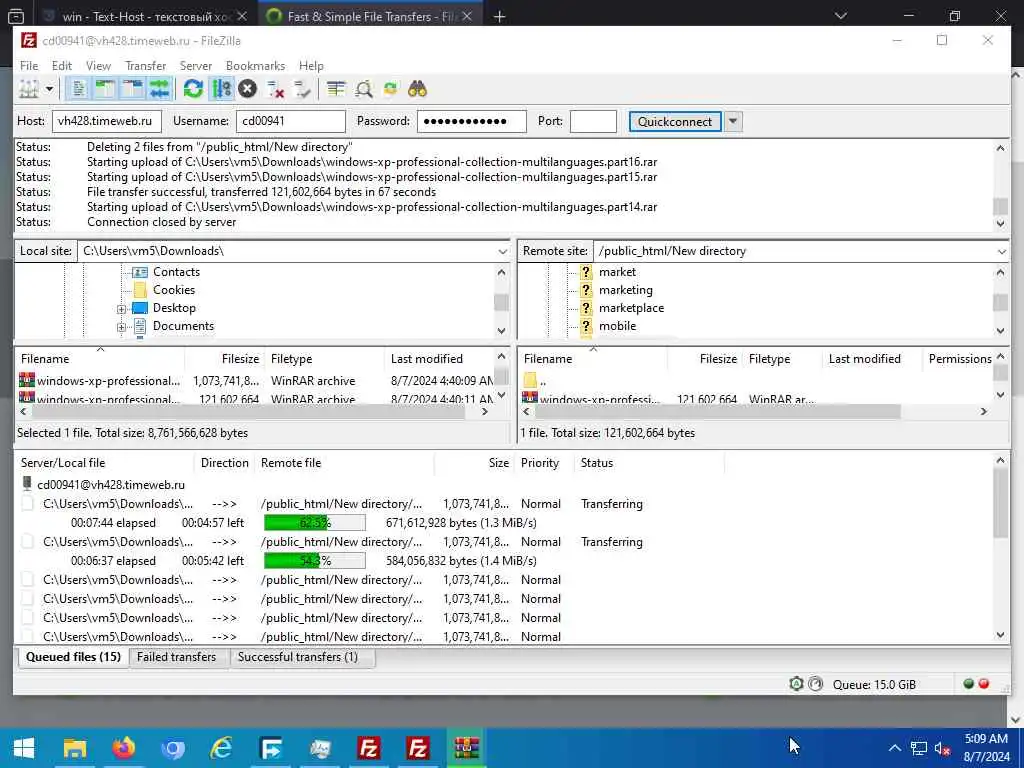Image resolution: width=1024 pixels, height=768 pixels.
Task: Open the View menu
Action: 98,65
